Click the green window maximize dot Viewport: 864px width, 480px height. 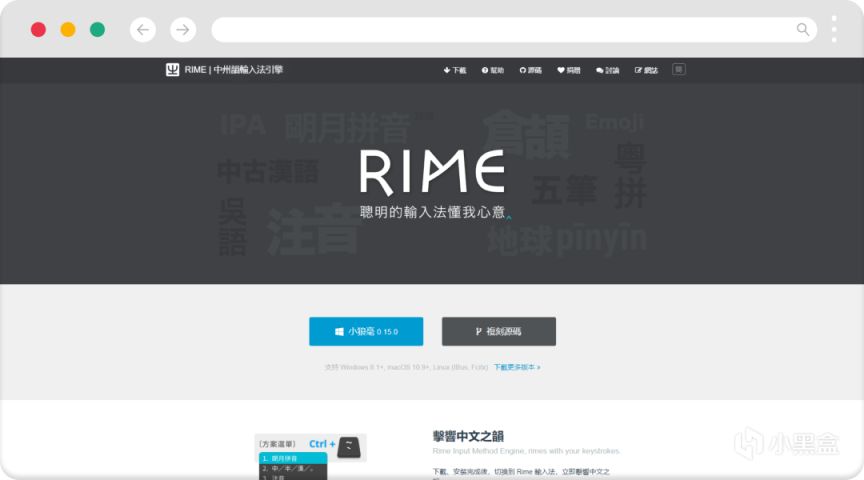point(98,30)
